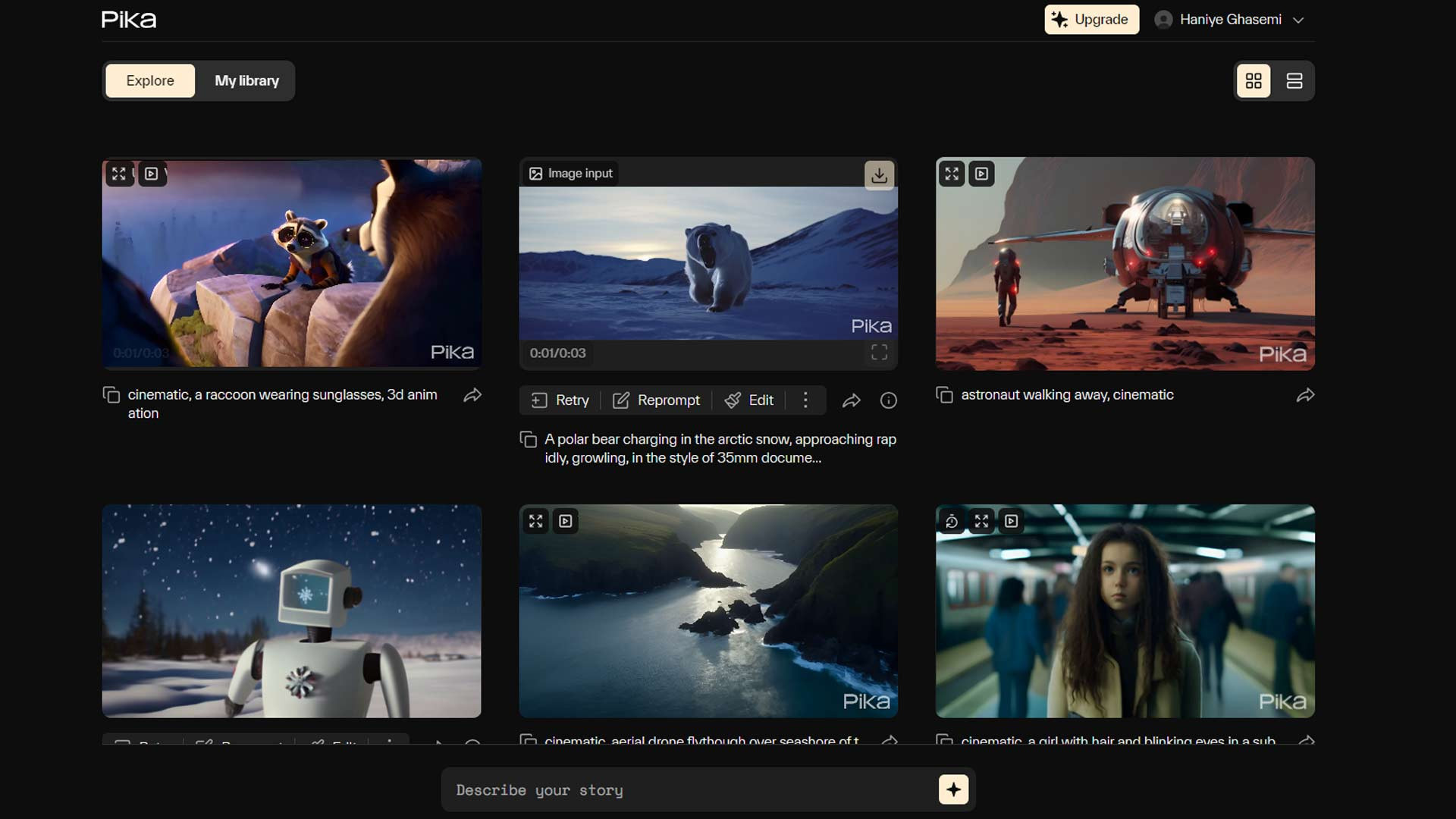Click the play-box icon on seashore drone video
The image size is (1456, 819).
click(x=566, y=521)
